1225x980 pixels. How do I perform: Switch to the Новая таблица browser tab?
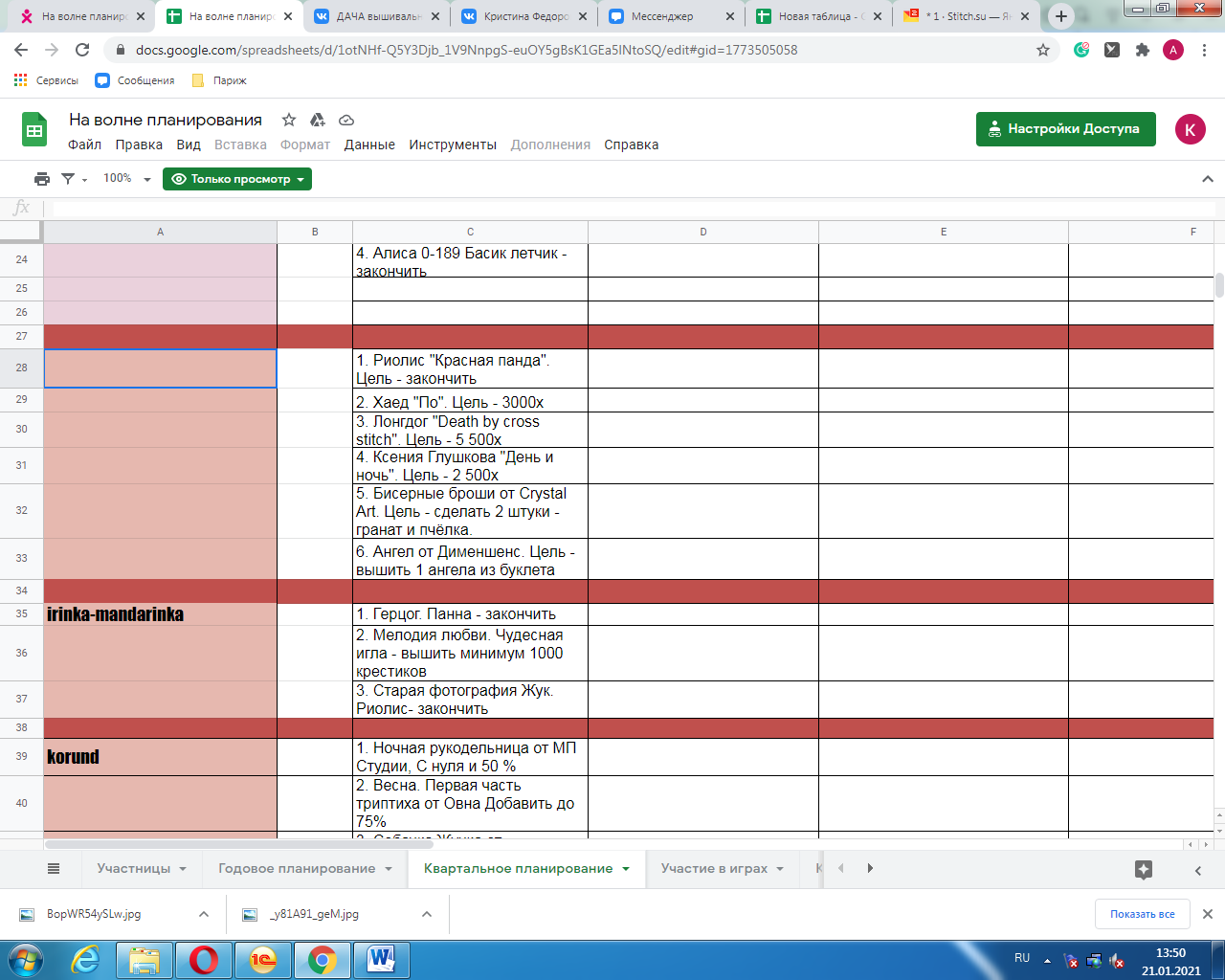819,16
